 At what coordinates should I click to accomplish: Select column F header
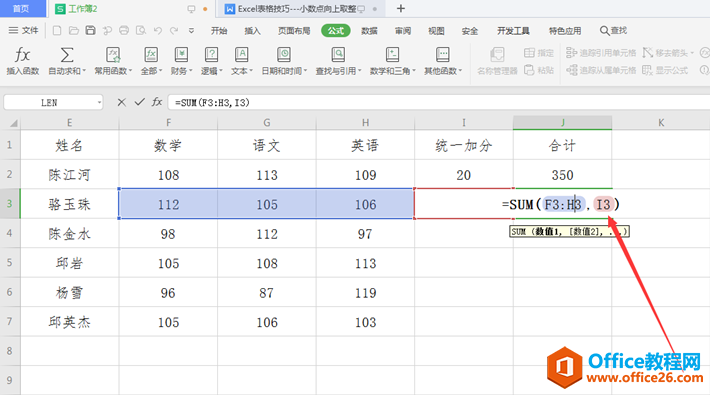[168, 123]
